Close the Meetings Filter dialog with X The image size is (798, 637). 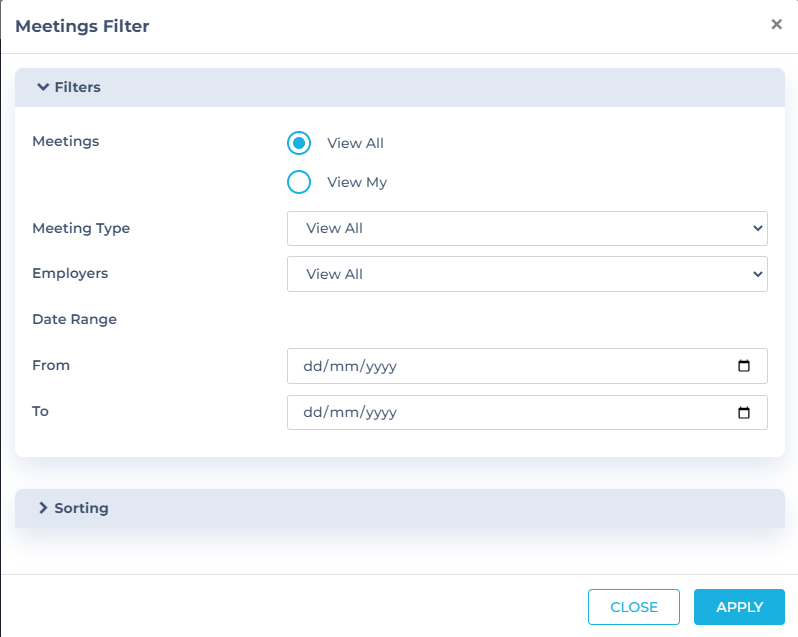pyautogui.click(x=776, y=25)
